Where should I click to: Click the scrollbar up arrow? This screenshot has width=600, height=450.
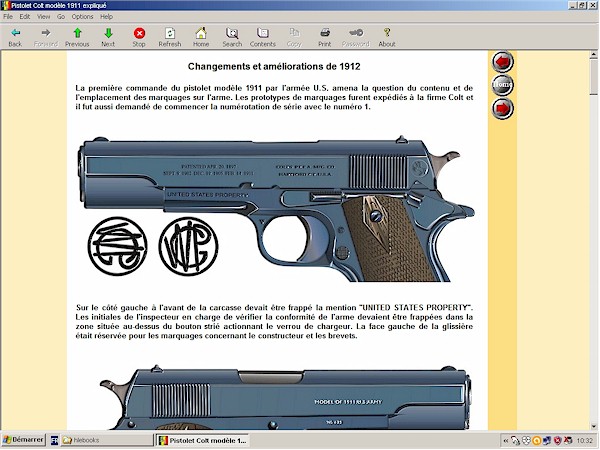tap(593, 55)
